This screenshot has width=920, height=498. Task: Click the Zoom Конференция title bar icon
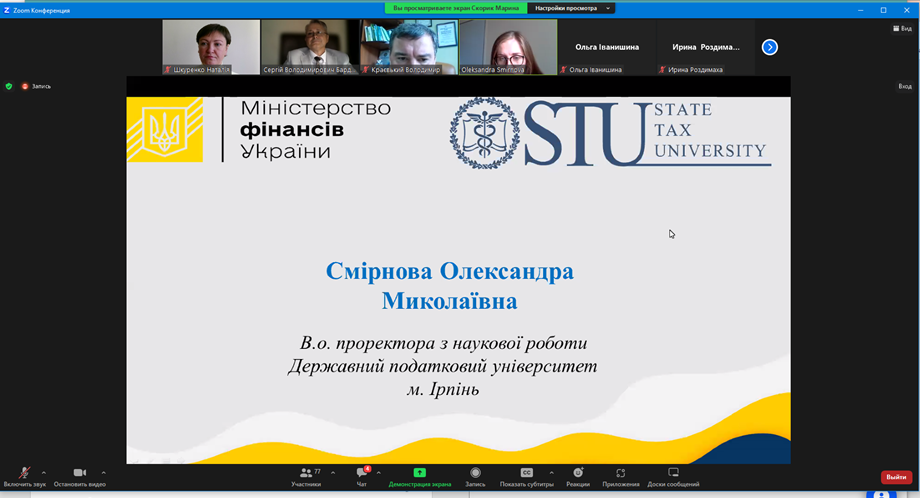pyautogui.click(x=6, y=10)
